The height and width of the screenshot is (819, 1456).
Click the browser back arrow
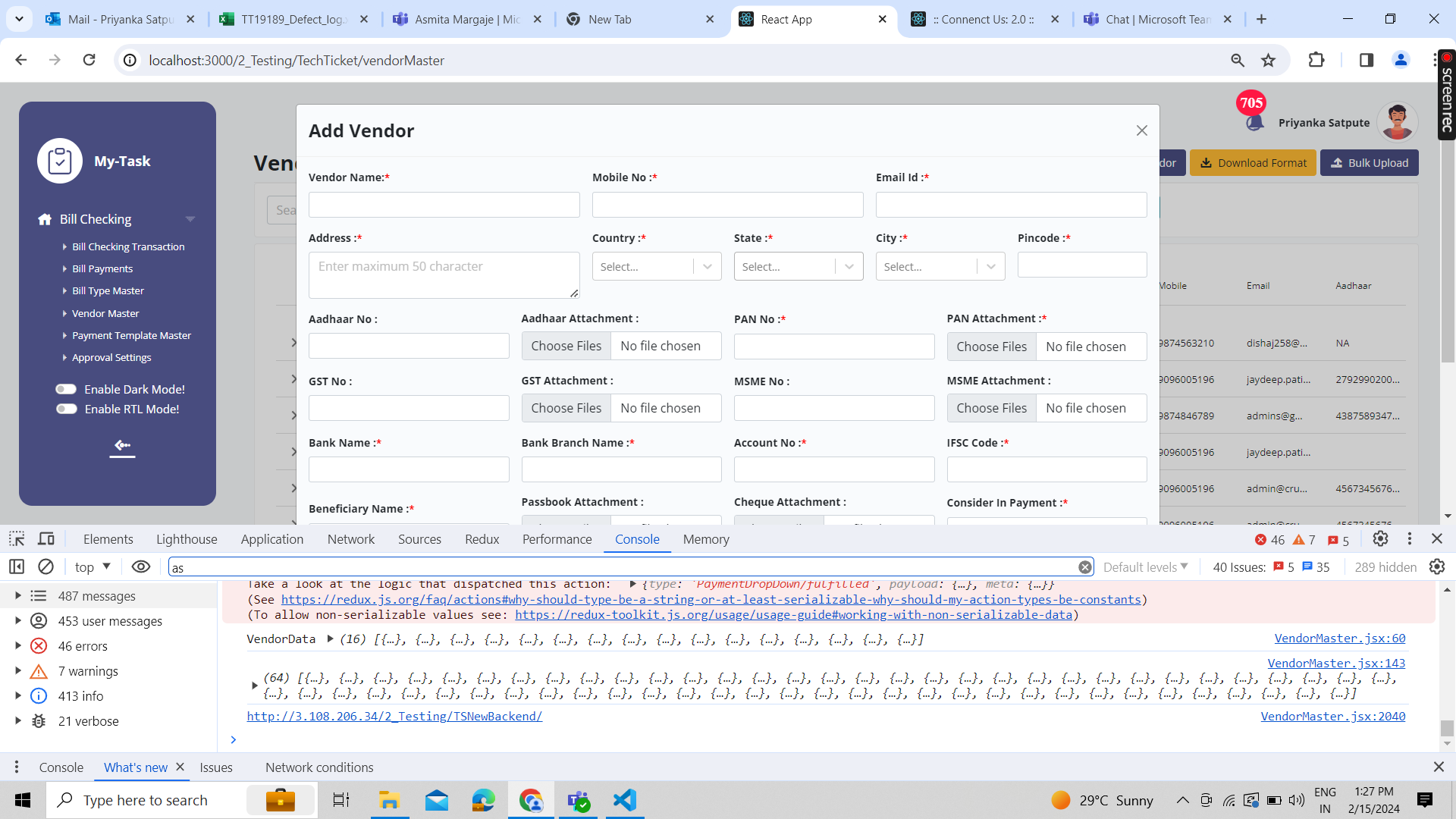(x=21, y=60)
